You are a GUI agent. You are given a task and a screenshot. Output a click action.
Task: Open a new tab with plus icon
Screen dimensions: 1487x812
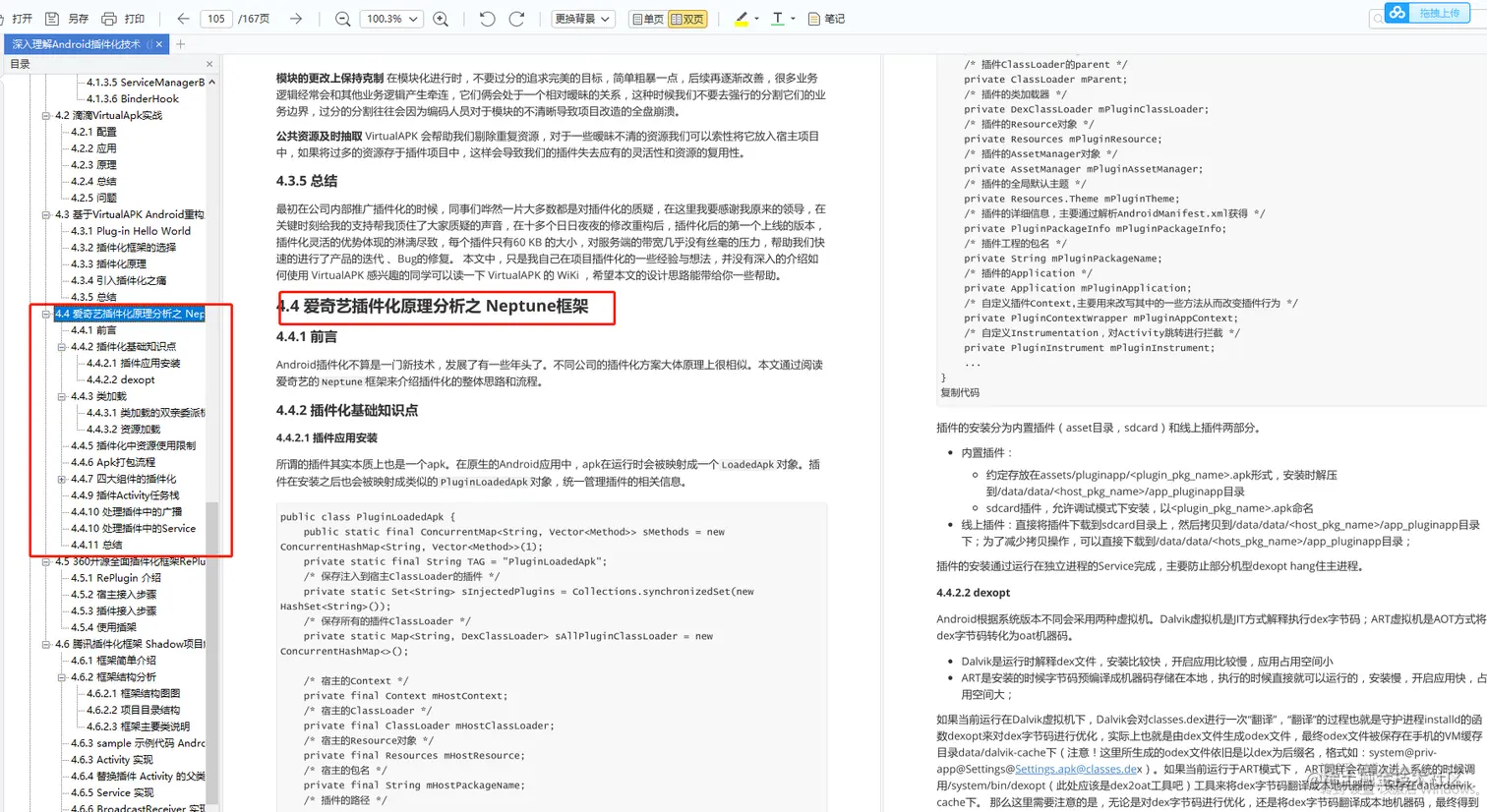click(x=181, y=44)
